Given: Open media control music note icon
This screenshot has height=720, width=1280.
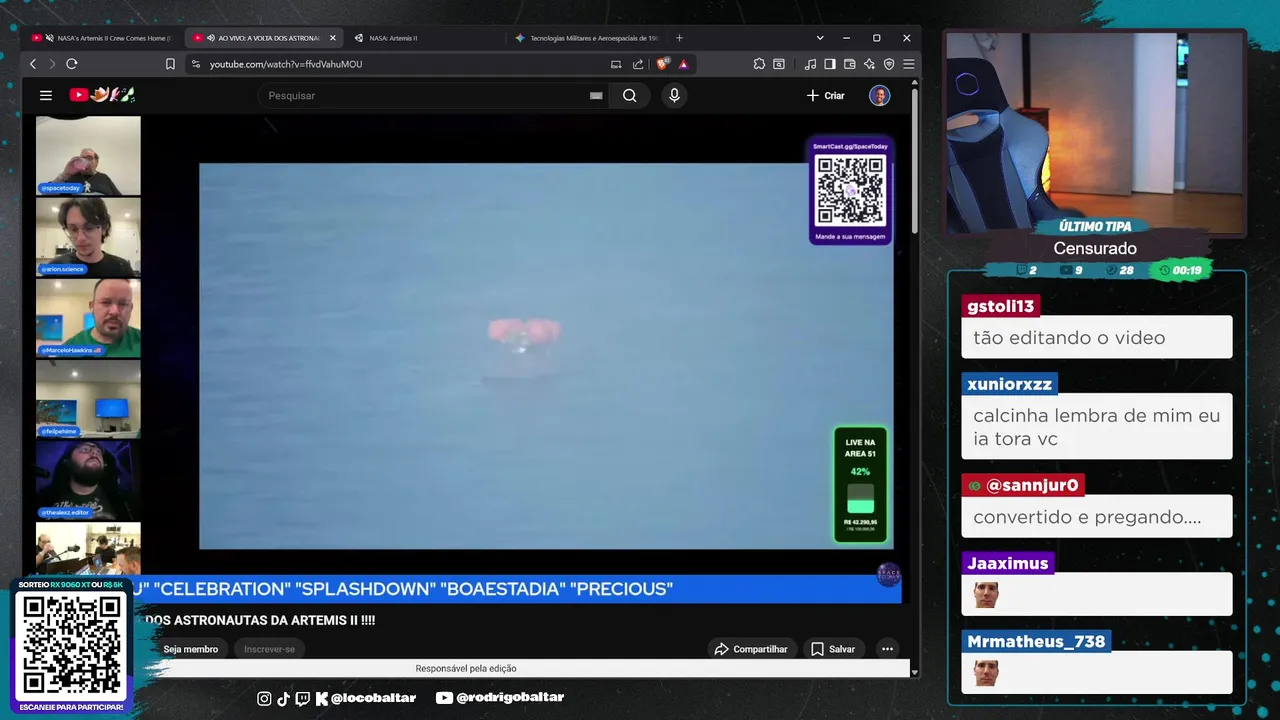Looking at the screenshot, I should tap(810, 64).
